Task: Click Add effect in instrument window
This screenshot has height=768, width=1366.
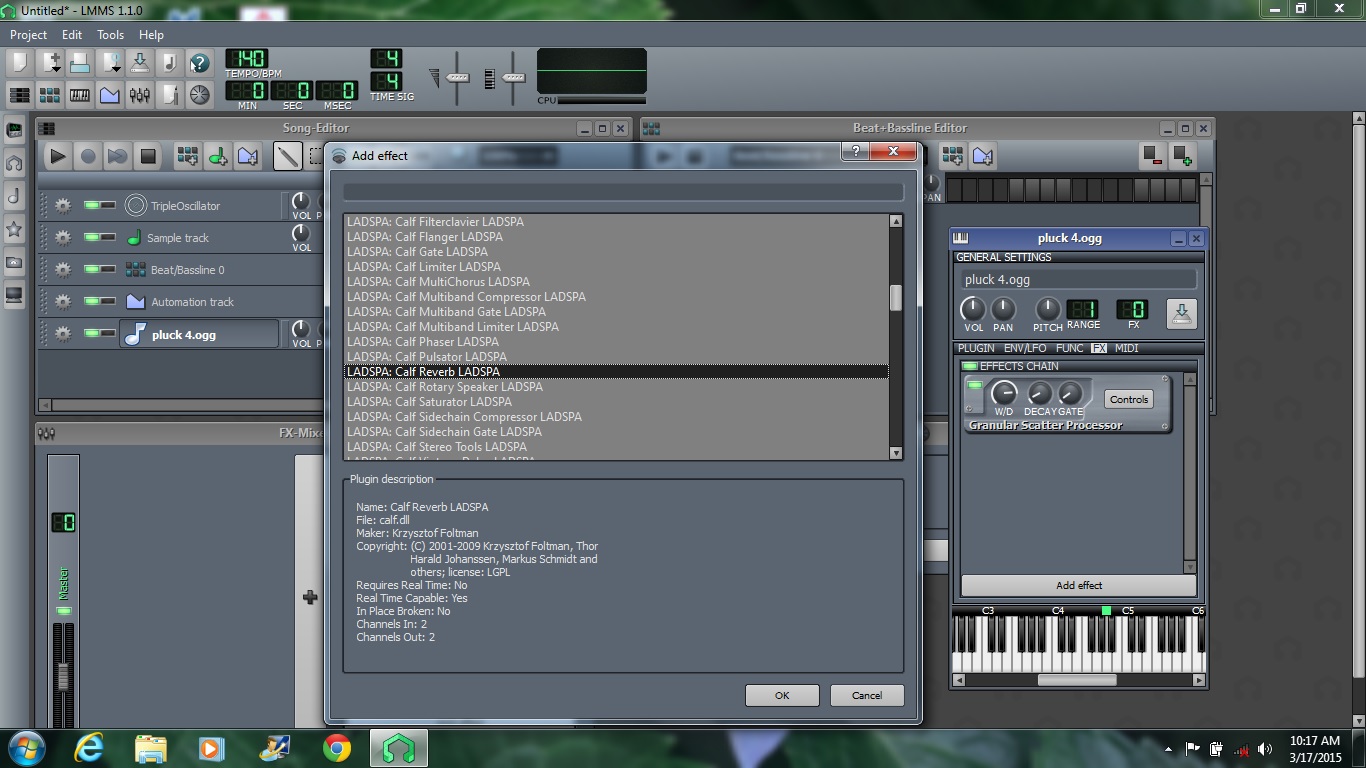Action: [x=1079, y=585]
